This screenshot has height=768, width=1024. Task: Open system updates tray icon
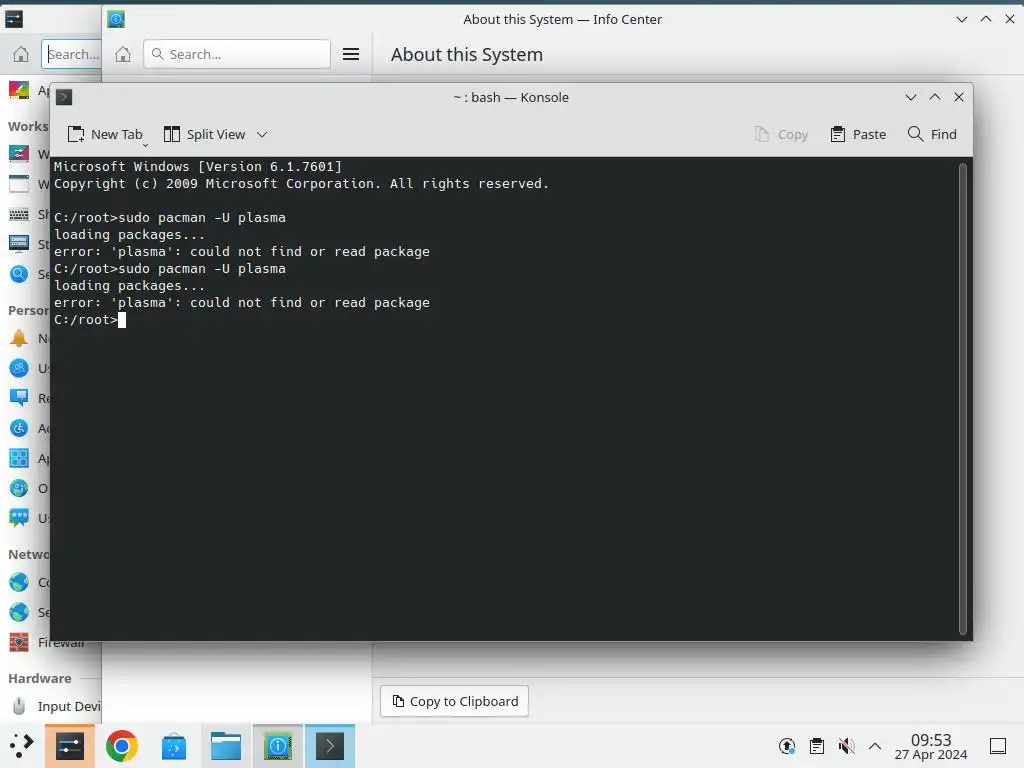[787, 746]
